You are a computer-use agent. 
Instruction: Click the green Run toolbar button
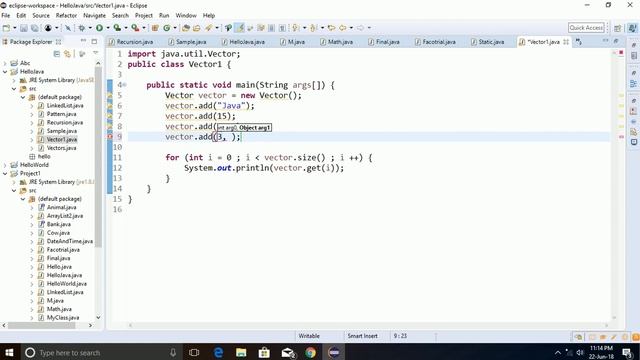pyautogui.click(x=99, y=28)
